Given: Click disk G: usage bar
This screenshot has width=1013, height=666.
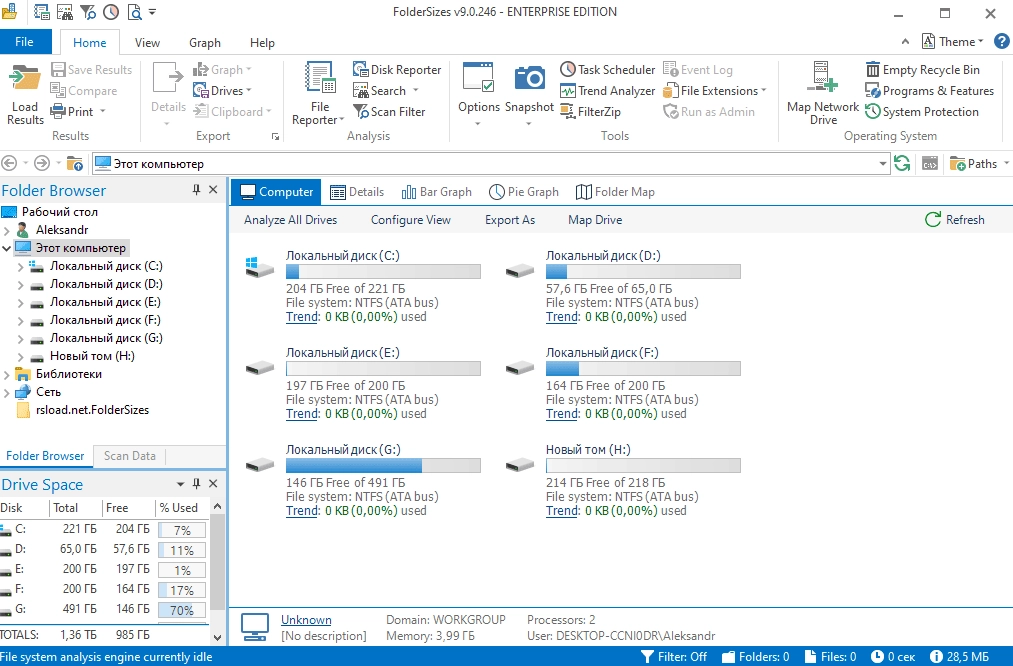Looking at the screenshot, I should (383, 465).
